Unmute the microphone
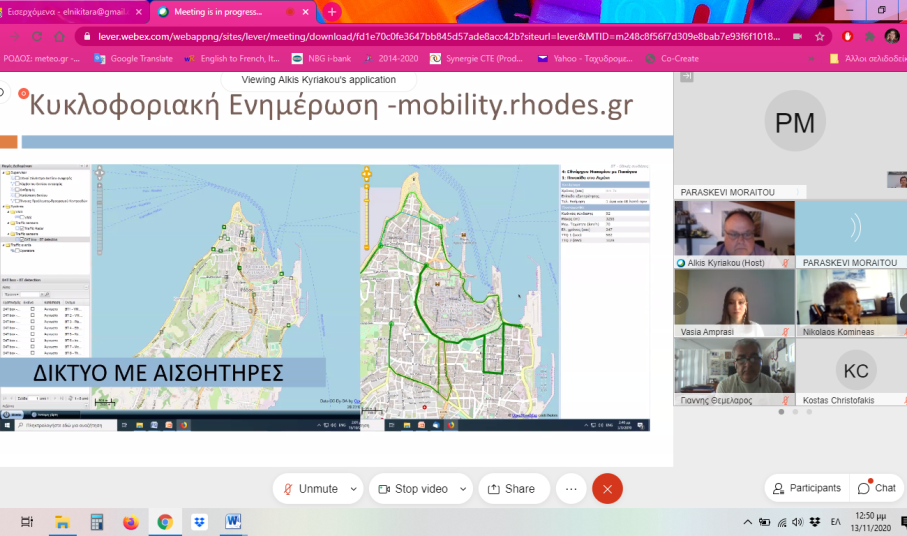Screen dimensions: 907x536 point(309,488)
